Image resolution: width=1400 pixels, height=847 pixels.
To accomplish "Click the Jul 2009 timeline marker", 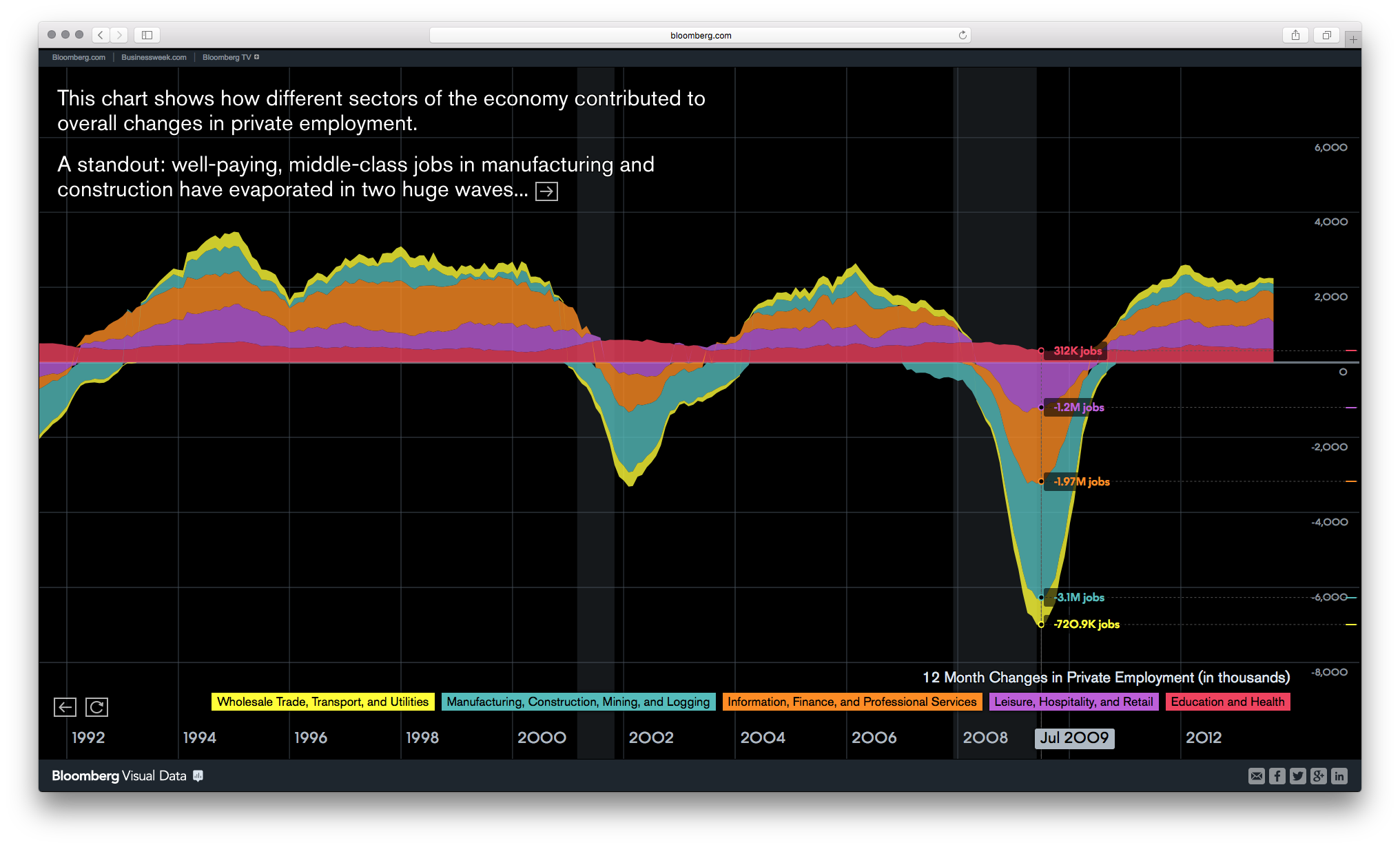I will click(x=1074, y=738).
